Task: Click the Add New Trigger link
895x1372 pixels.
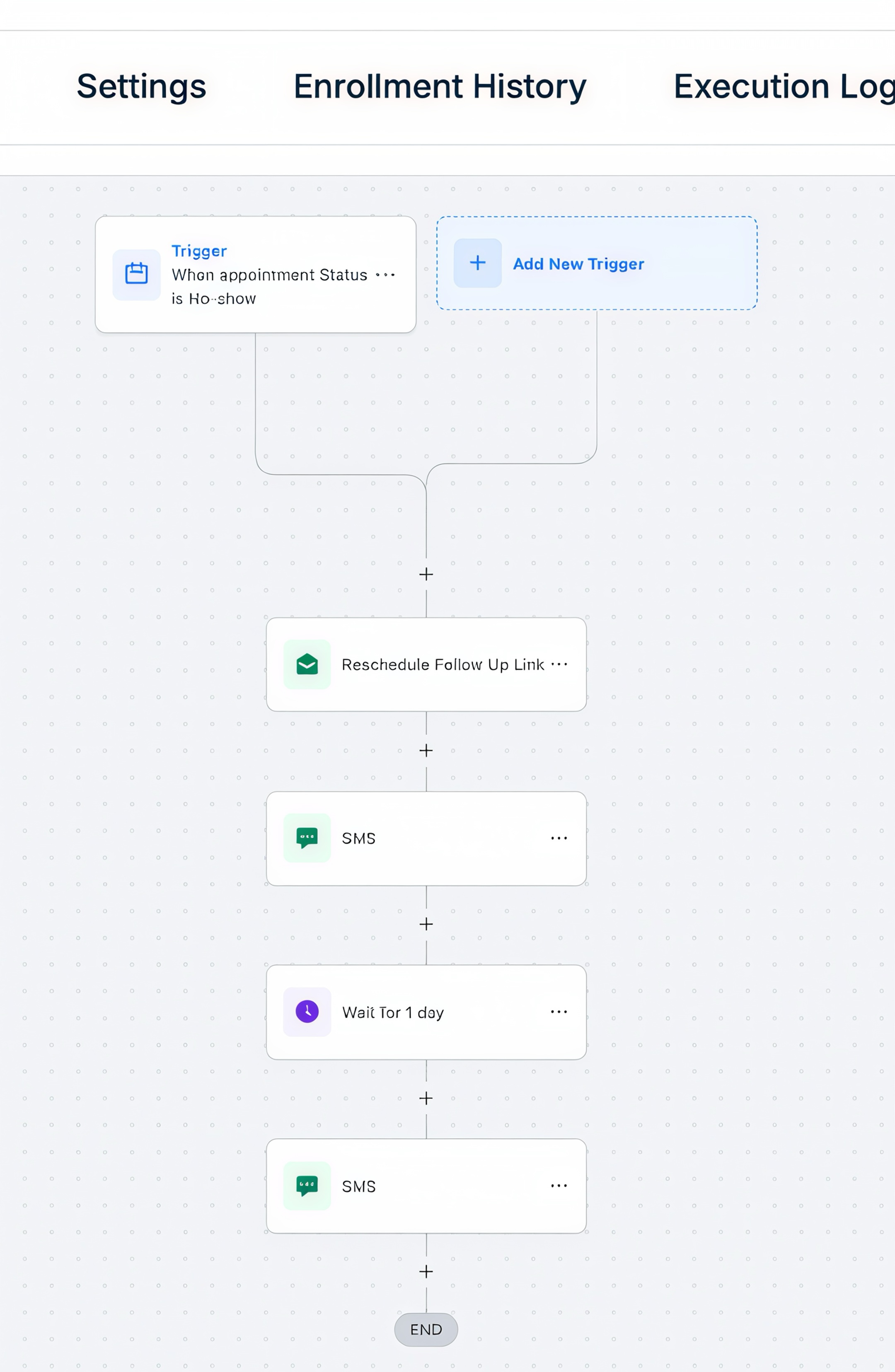Action: [578, 264]
